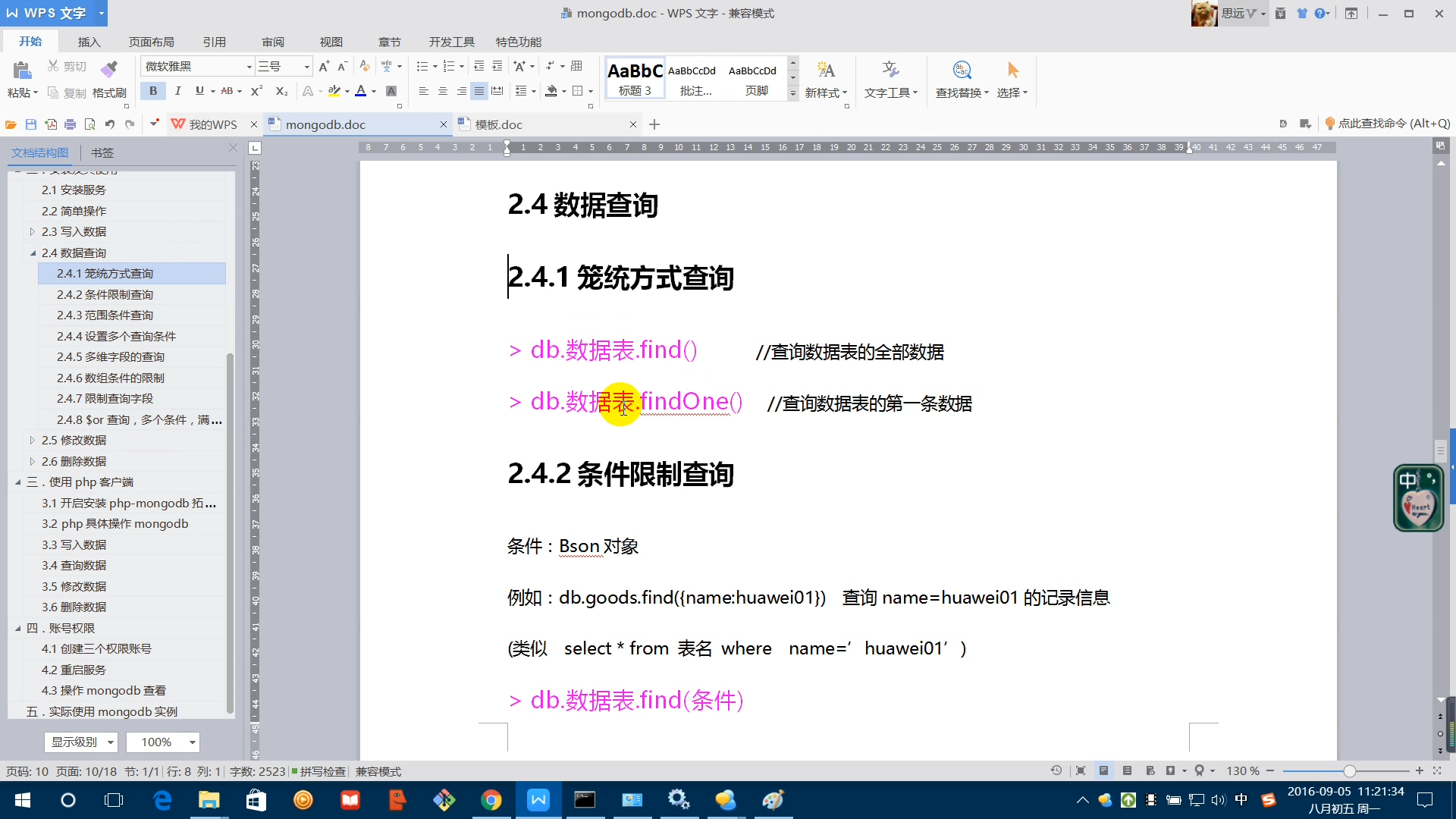Open the font size dropdown

point(306,67)
